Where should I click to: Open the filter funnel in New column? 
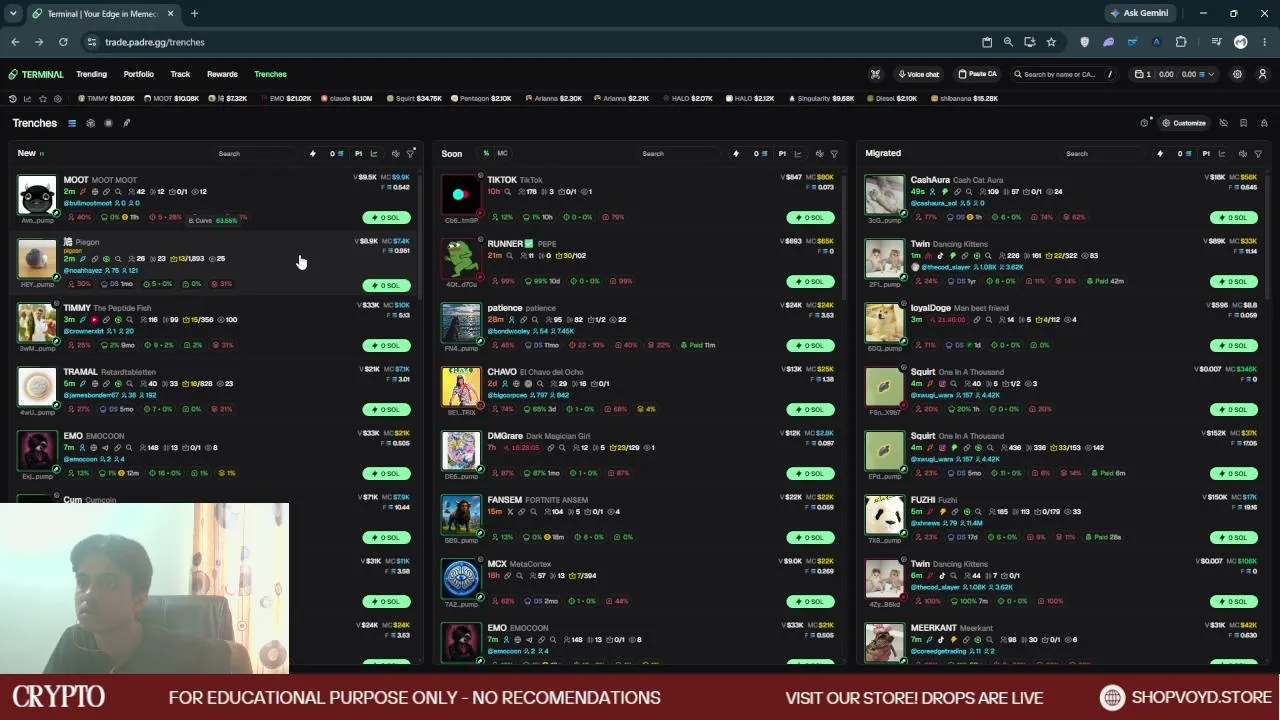pos(410,154)
